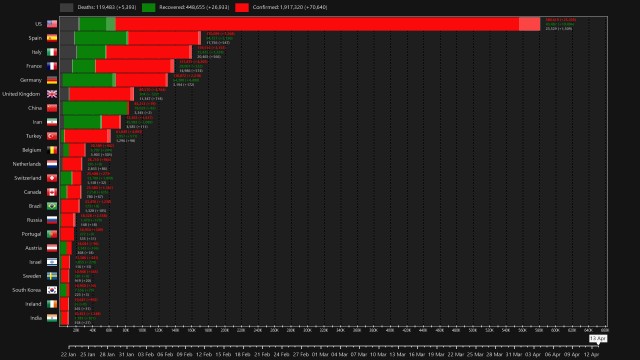Click the Canada flag icon
Image resolution: width=640 pixels, height=360 pixels.
[52, 192]
